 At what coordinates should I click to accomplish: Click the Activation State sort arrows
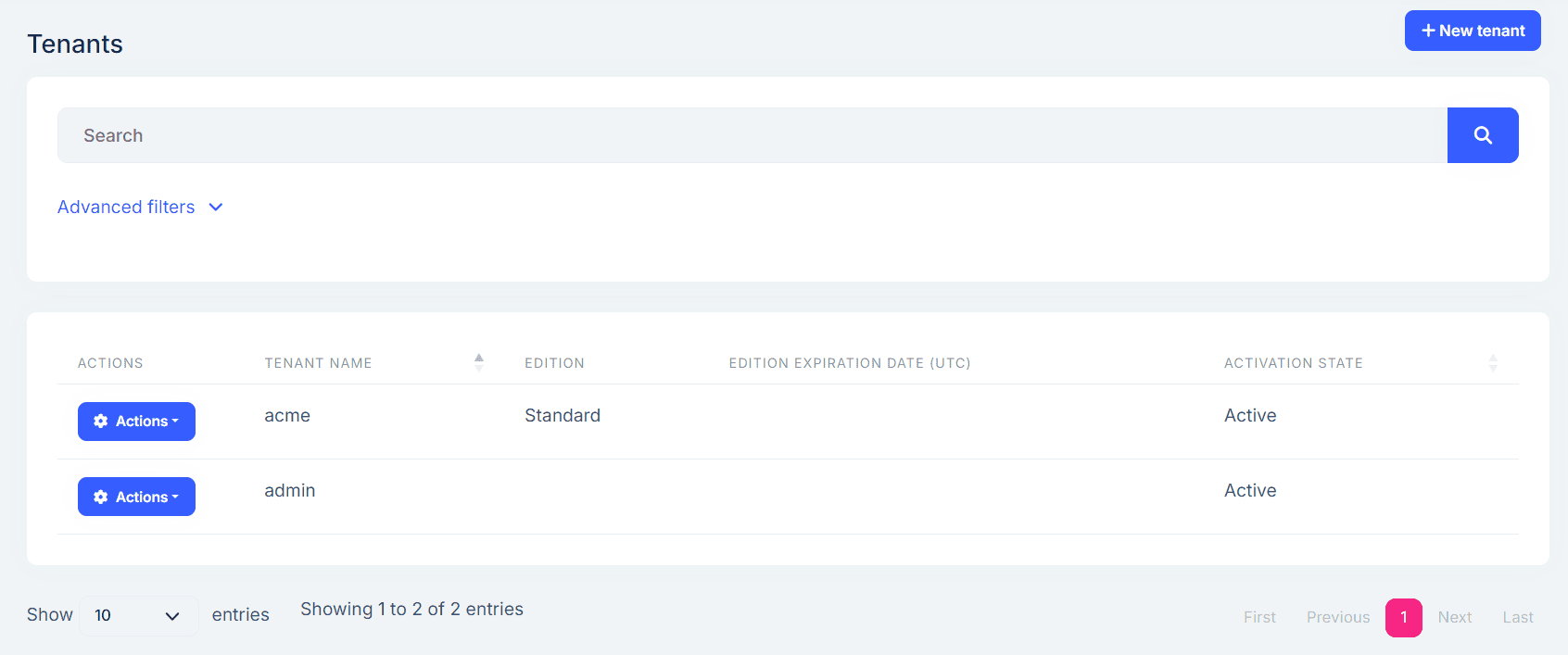(1492, 362)
